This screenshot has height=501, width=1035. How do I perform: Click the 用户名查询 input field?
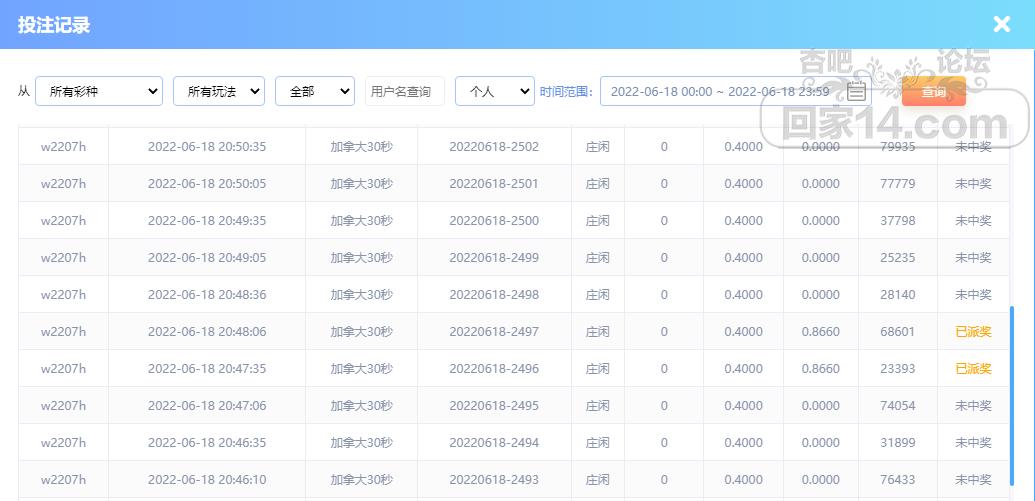pyautogui.click(x=404, y=91)
